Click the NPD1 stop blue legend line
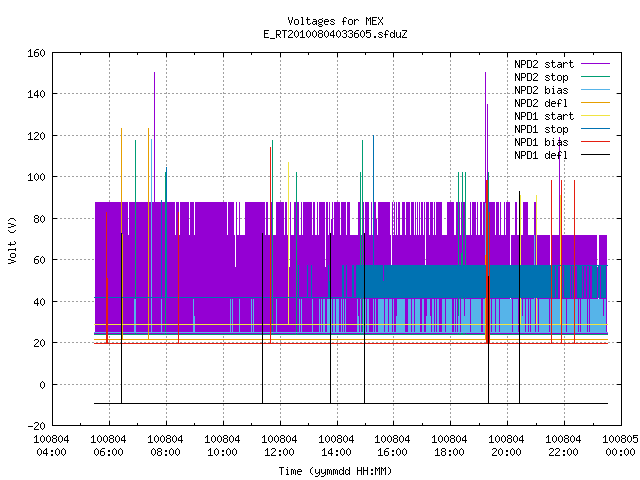 (x=595, y=129)
